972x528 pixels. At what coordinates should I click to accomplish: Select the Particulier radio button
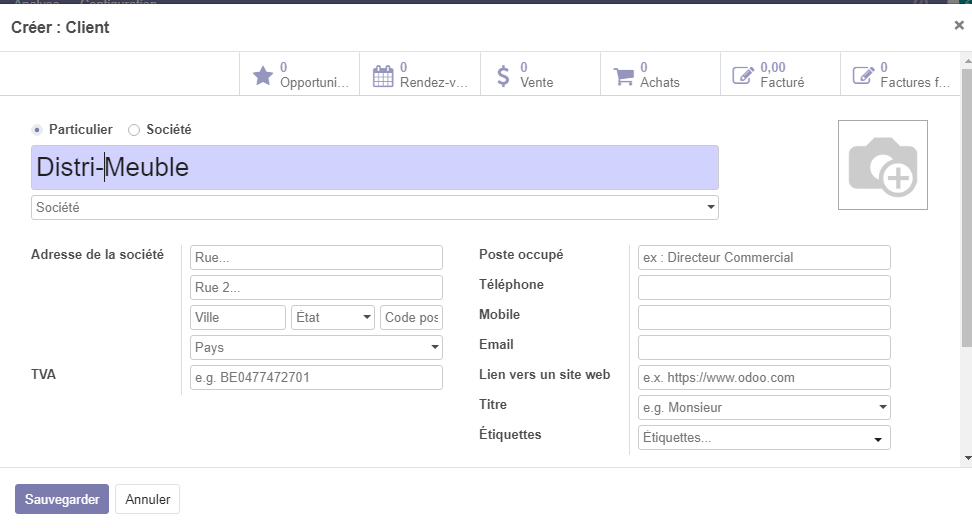37,130
